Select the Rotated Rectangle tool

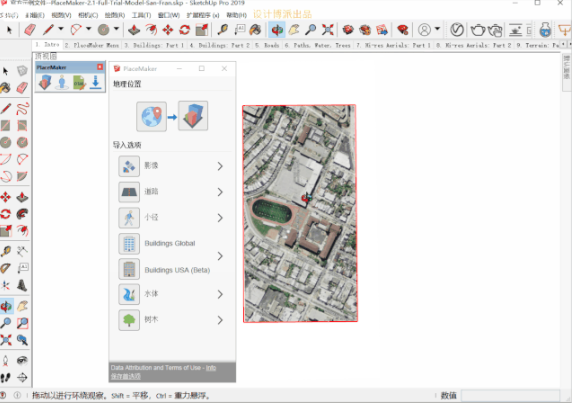pyautogui.click(x=22, y=126)
